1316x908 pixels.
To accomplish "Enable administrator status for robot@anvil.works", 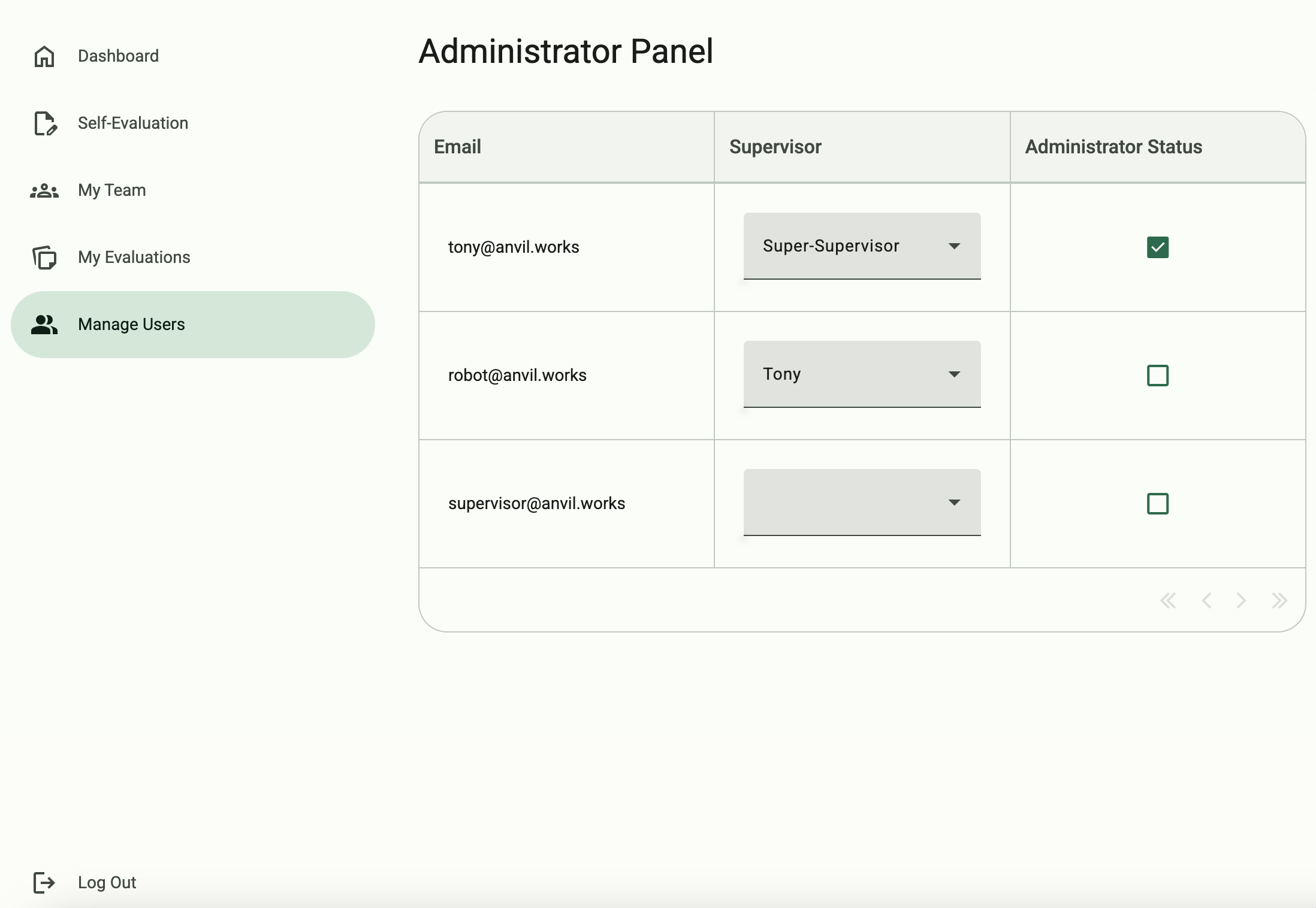I will [1157, 375].
